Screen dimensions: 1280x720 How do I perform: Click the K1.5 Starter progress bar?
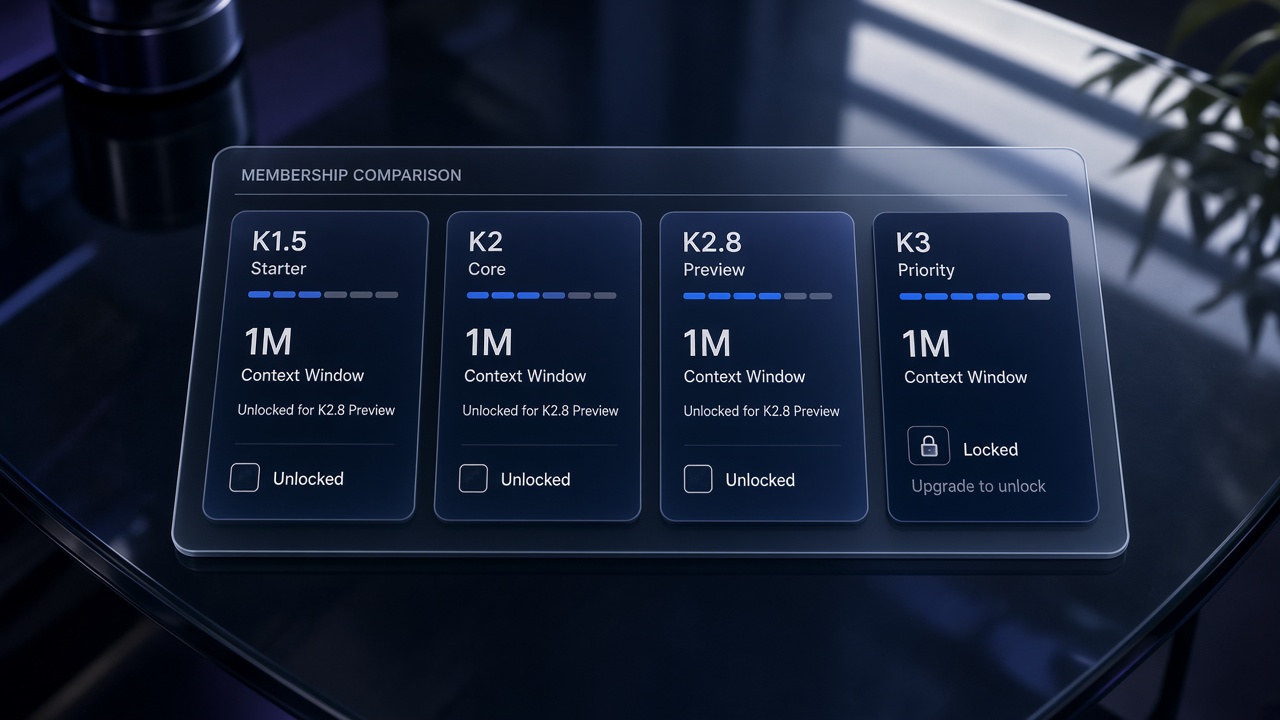323,295
